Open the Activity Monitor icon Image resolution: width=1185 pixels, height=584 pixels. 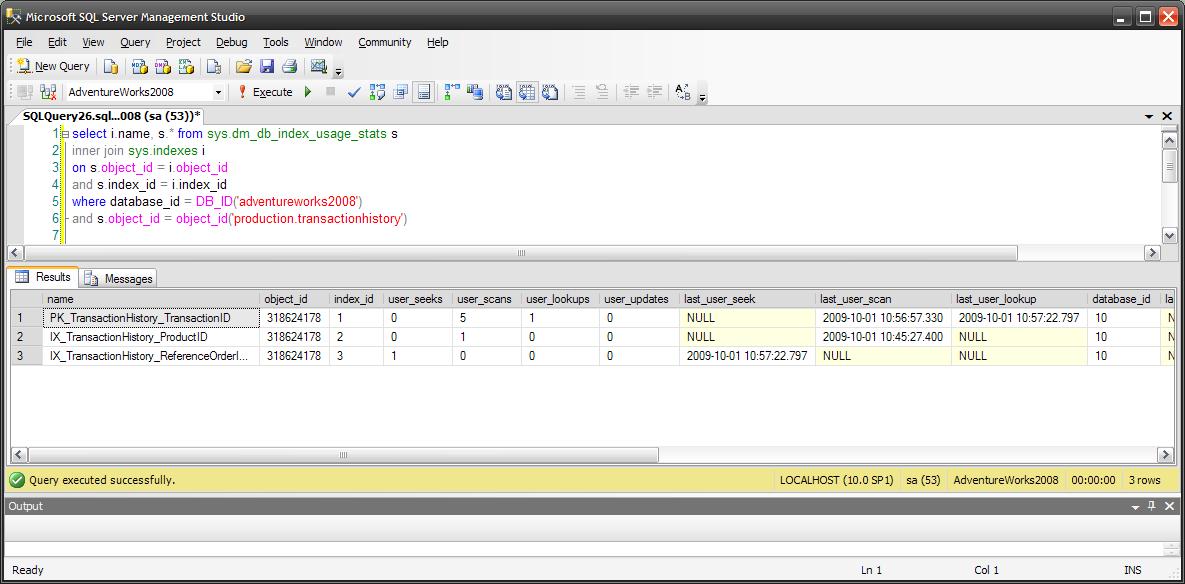pyautogui.click(x=318, y=66)
